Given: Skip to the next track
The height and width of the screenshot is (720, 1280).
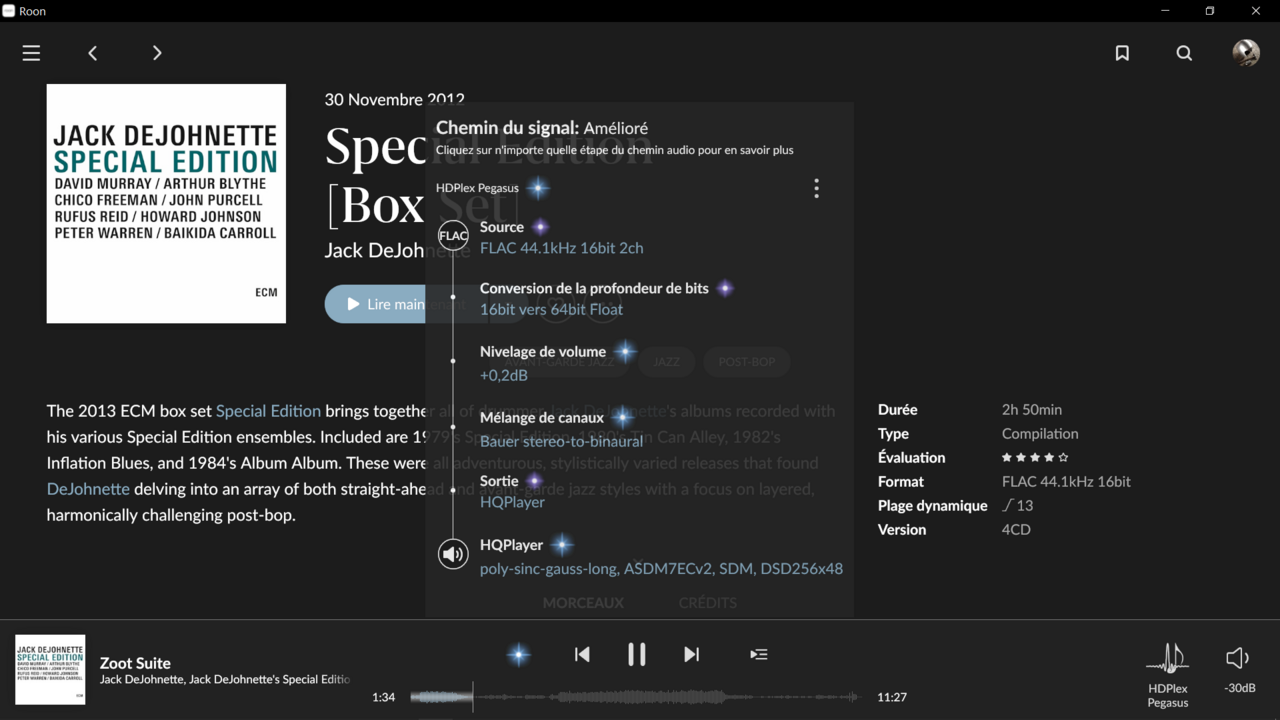Looking at the screenshot, I should (691, 654).
